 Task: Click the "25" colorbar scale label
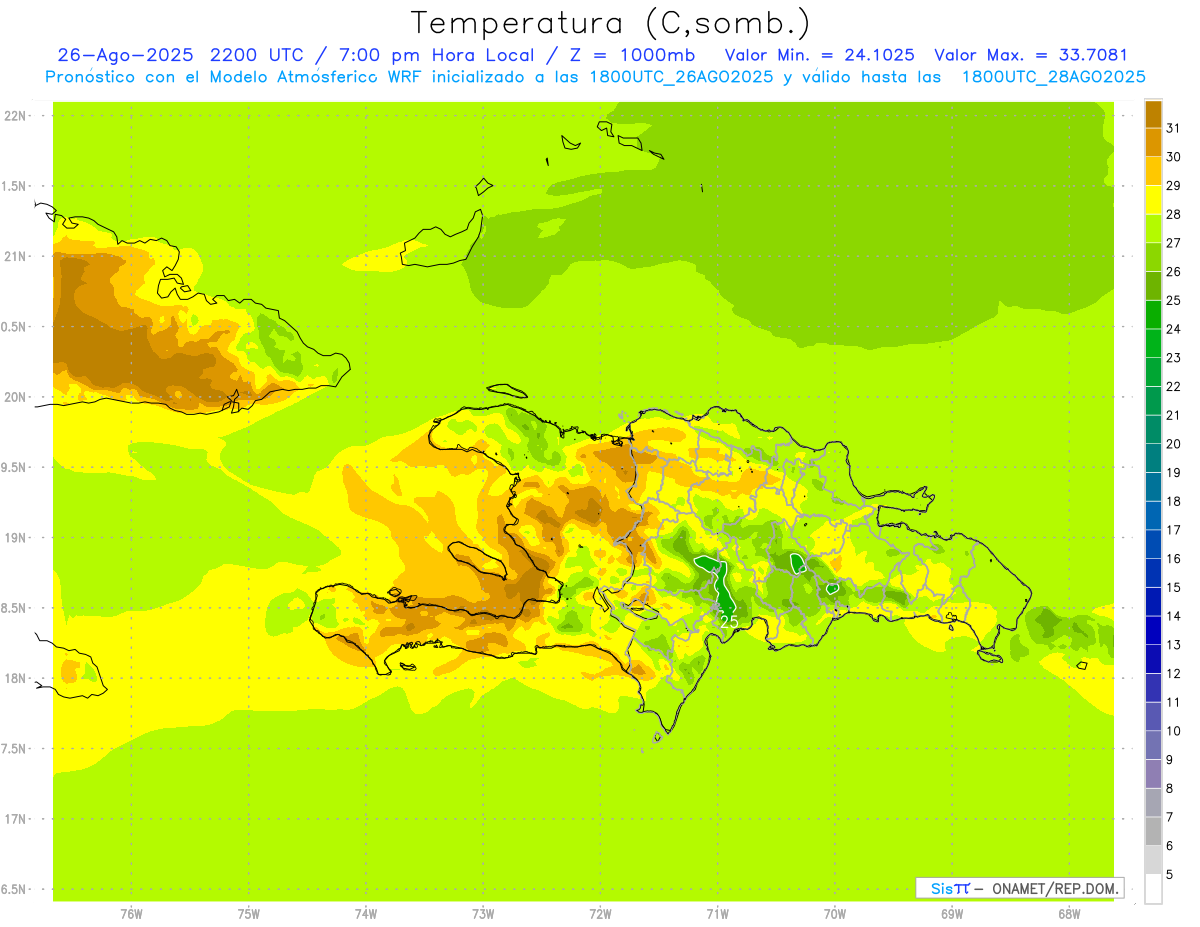click(x=1174, y=300)
